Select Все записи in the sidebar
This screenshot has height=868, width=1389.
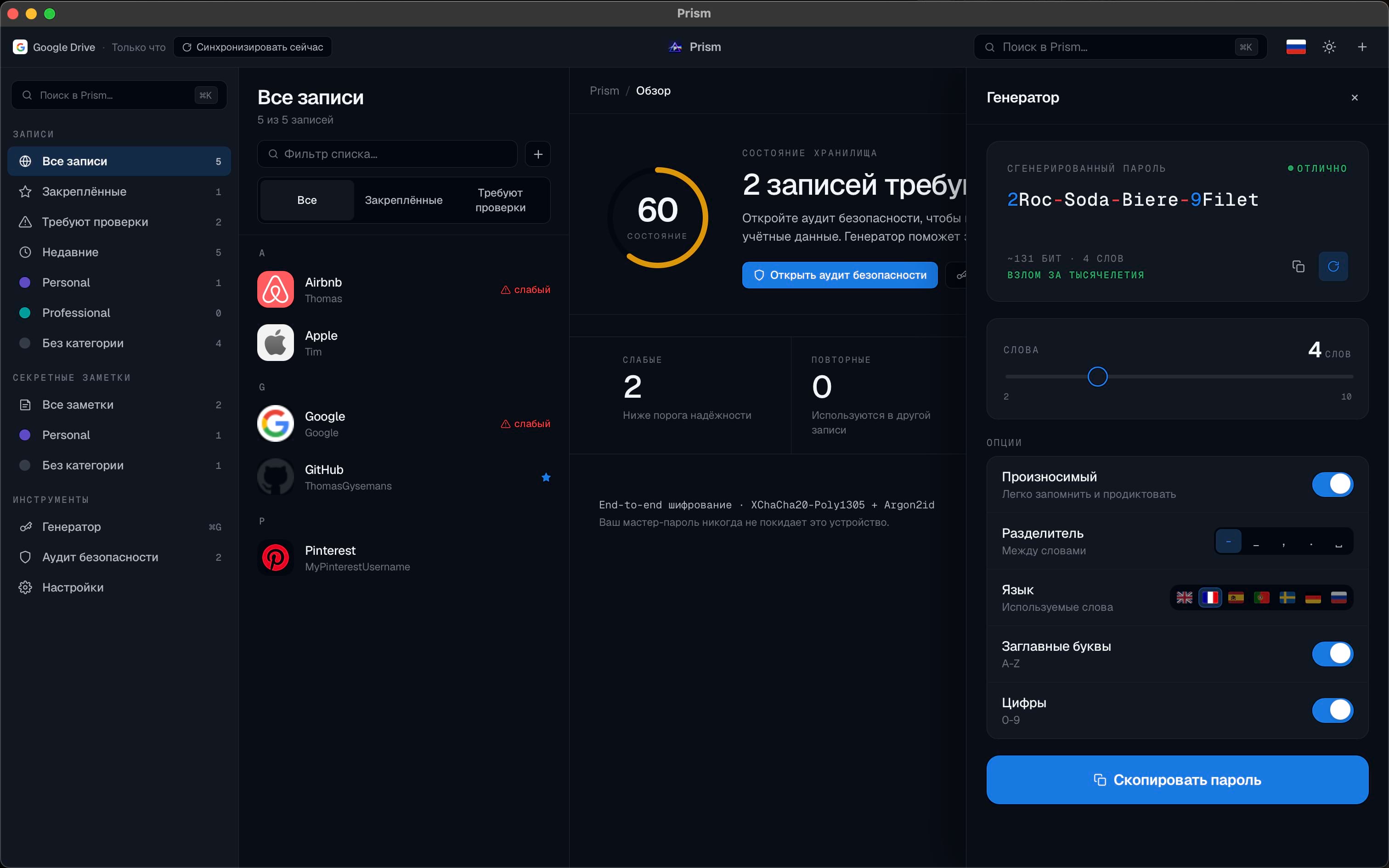(x=119, y=161)
